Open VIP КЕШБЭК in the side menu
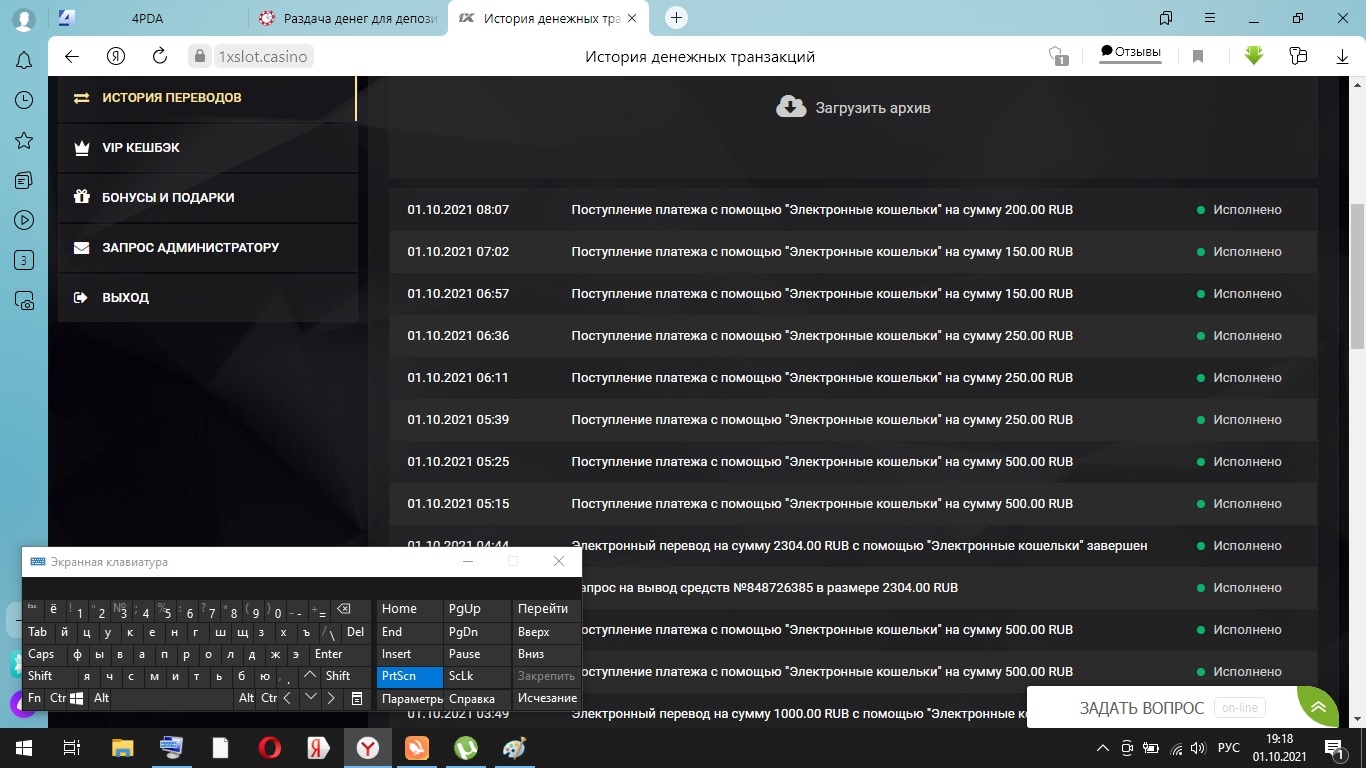This screenshot has width=1366, height=768. (141, 148)
